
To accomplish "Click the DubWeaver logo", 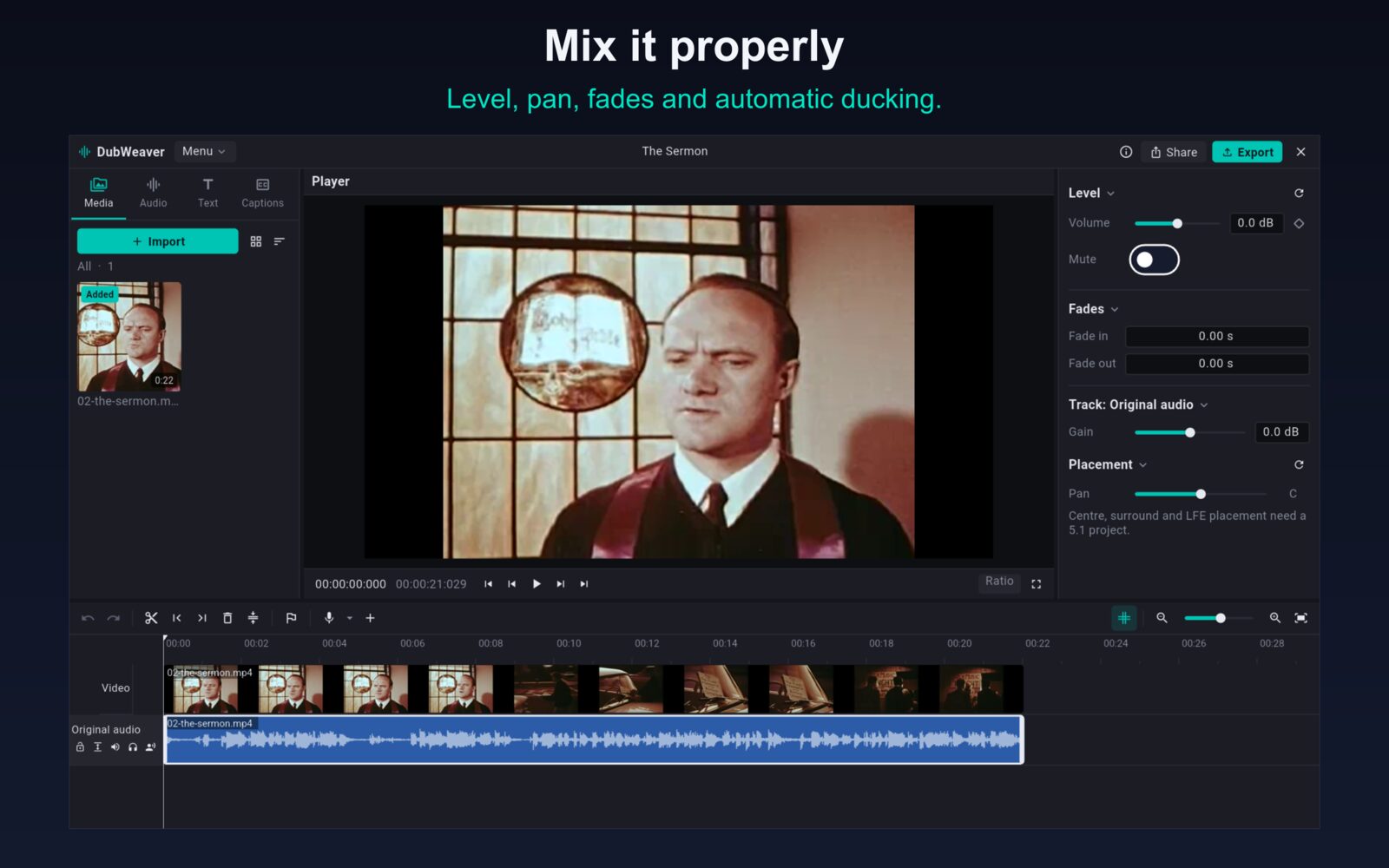I will pyautogui.click(x=121, y=152).
